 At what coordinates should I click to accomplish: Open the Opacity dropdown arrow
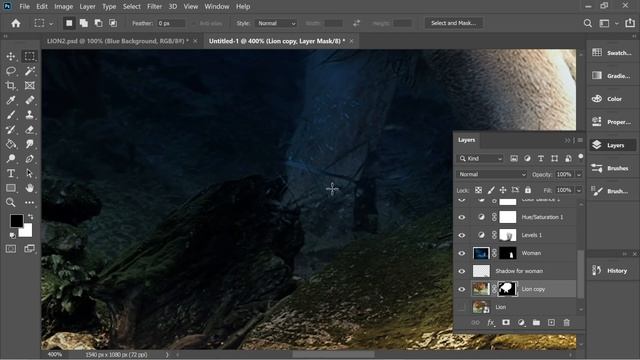579,174
